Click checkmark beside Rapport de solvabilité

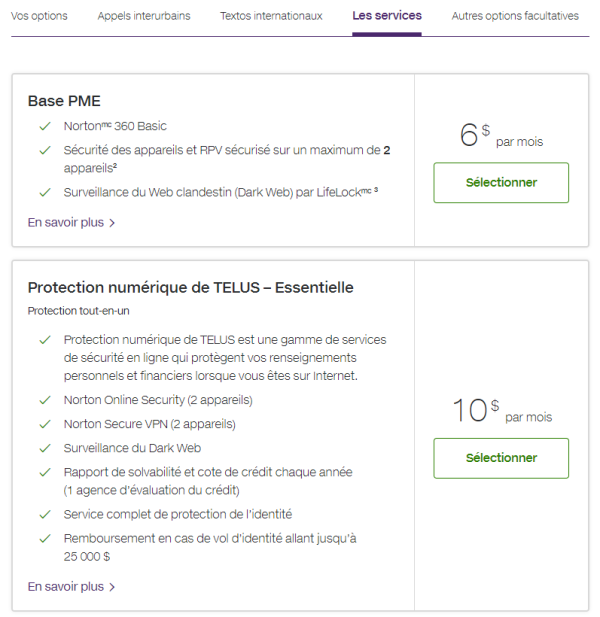pyautogui.click(x=44, y=472)
